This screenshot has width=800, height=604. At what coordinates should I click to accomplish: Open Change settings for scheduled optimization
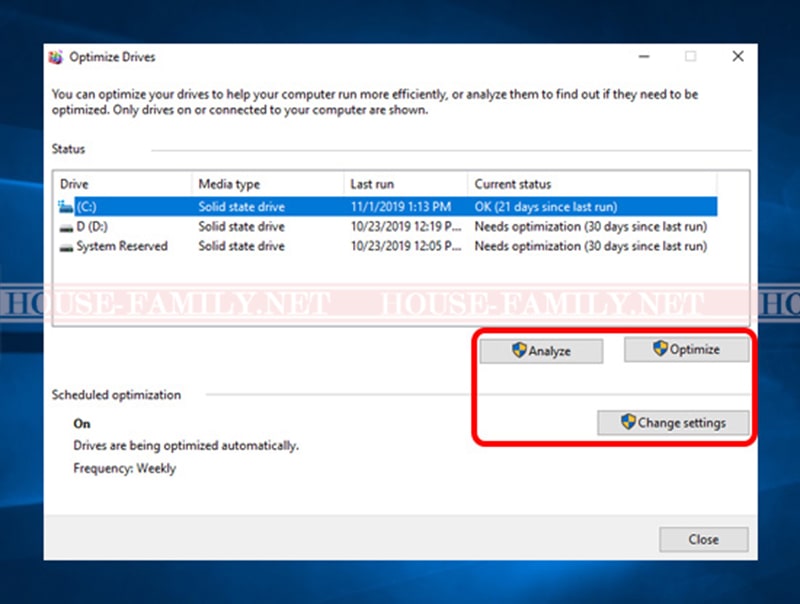(x=673, y=422)
